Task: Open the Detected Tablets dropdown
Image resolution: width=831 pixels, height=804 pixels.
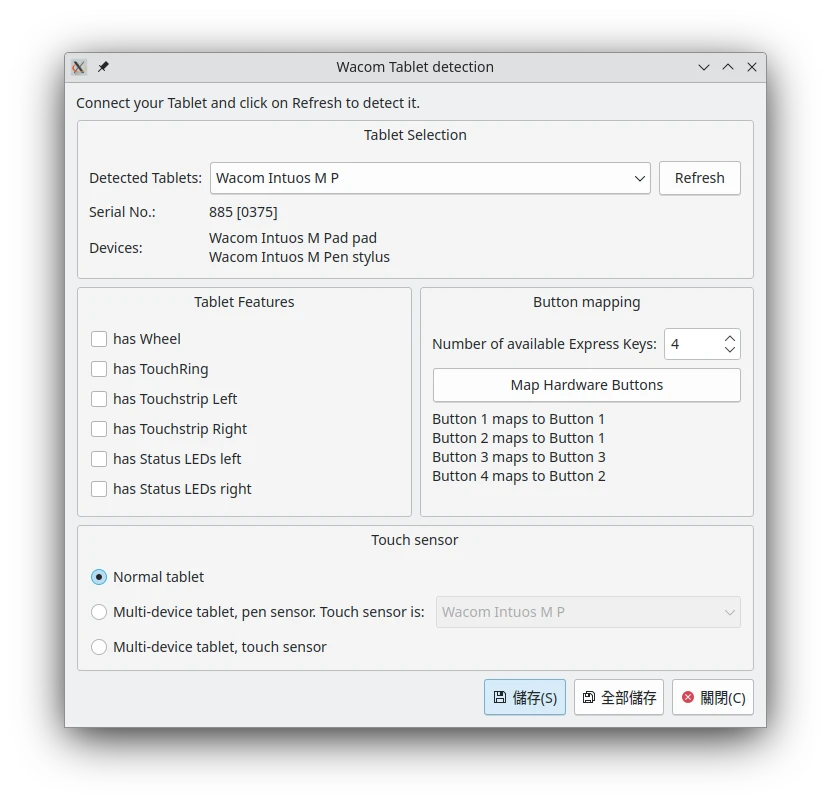Action: point(430,178)
